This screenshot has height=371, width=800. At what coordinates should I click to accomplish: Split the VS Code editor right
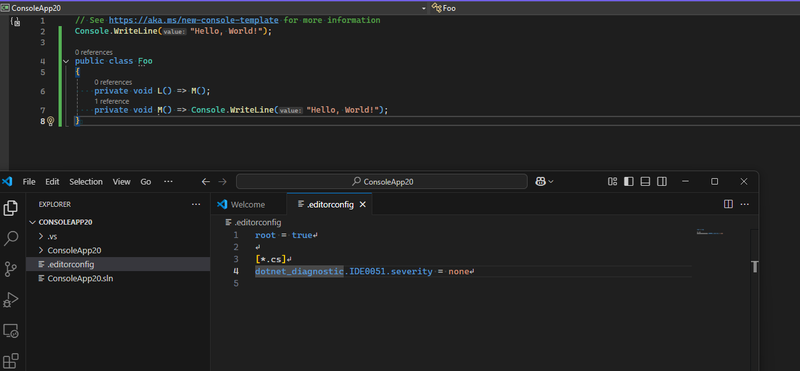(729, 204)
